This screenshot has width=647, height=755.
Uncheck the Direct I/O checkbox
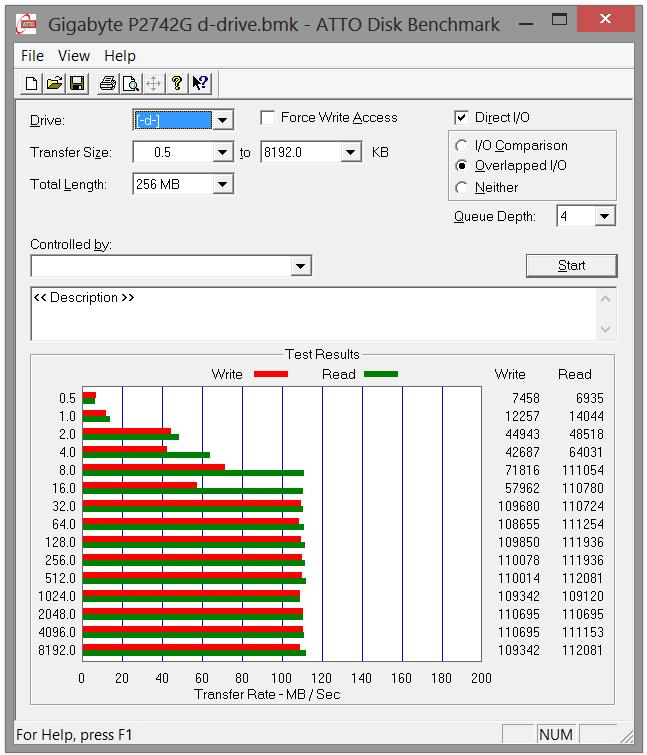pyautogui.click(x=461, y=117)
